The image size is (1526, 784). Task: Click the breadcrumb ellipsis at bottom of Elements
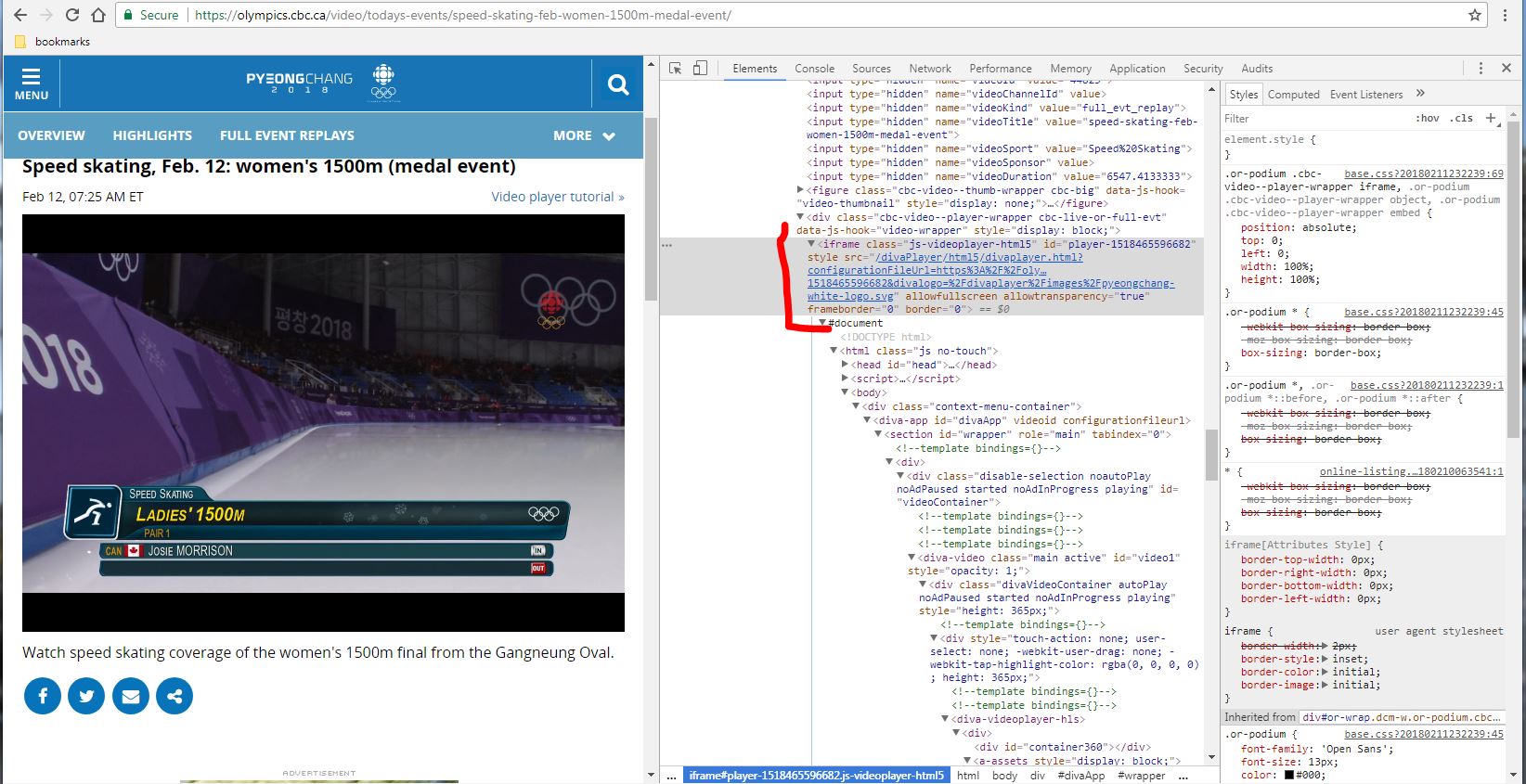click(671, 776)
